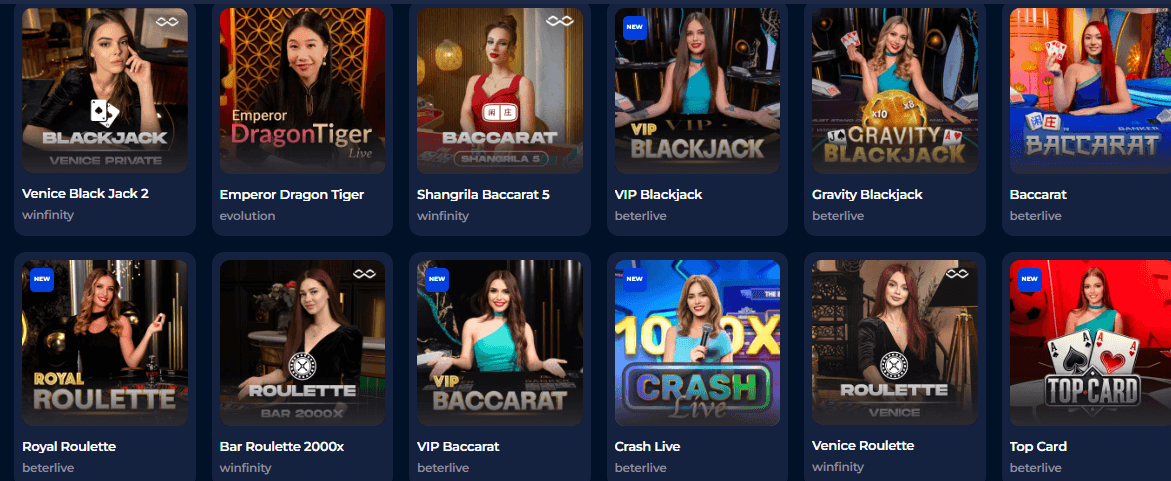Click the Bar Roulette 2000x title

[x=282, y=447]
